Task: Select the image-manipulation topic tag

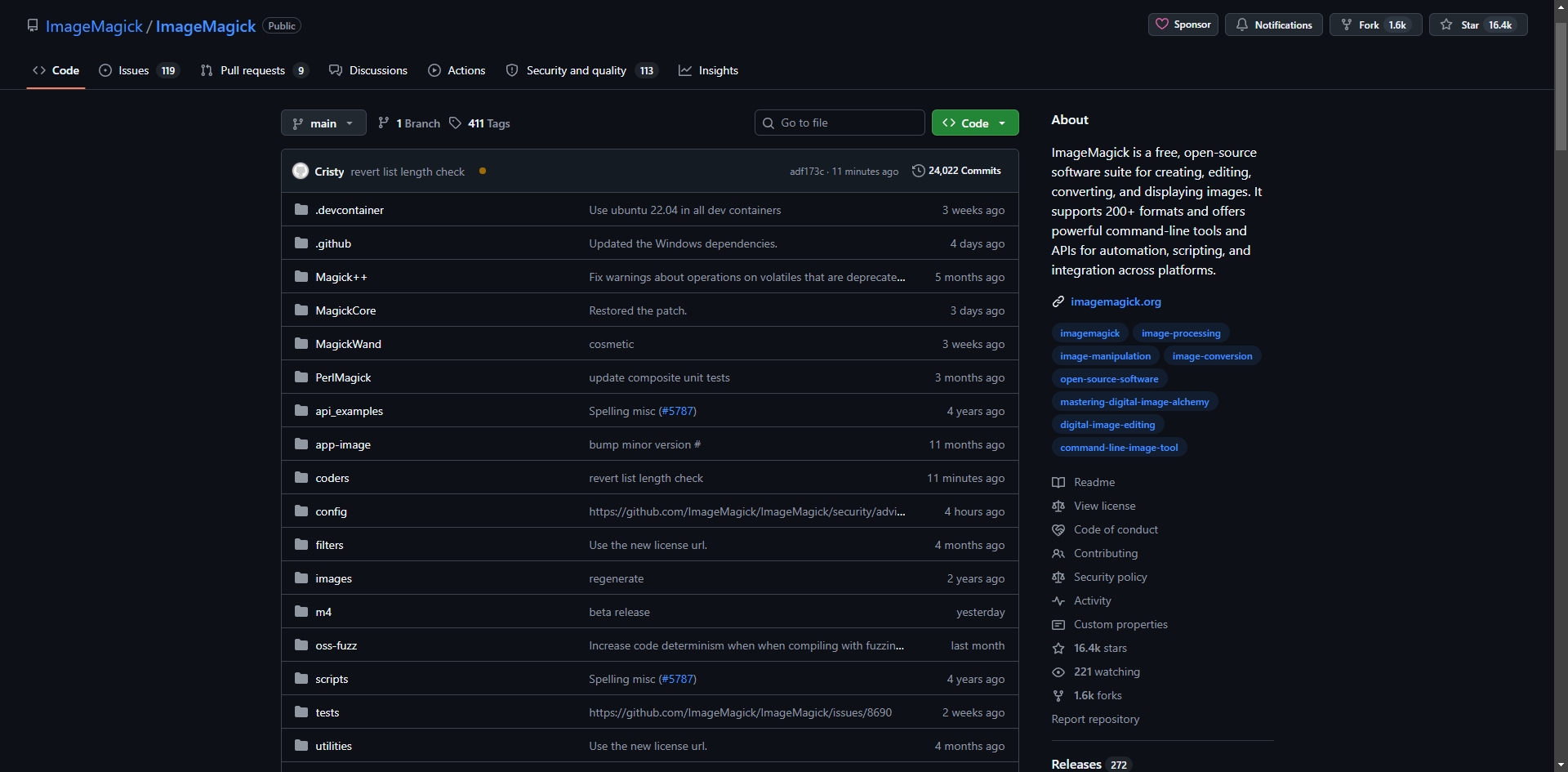Action: pos(1105,356)
